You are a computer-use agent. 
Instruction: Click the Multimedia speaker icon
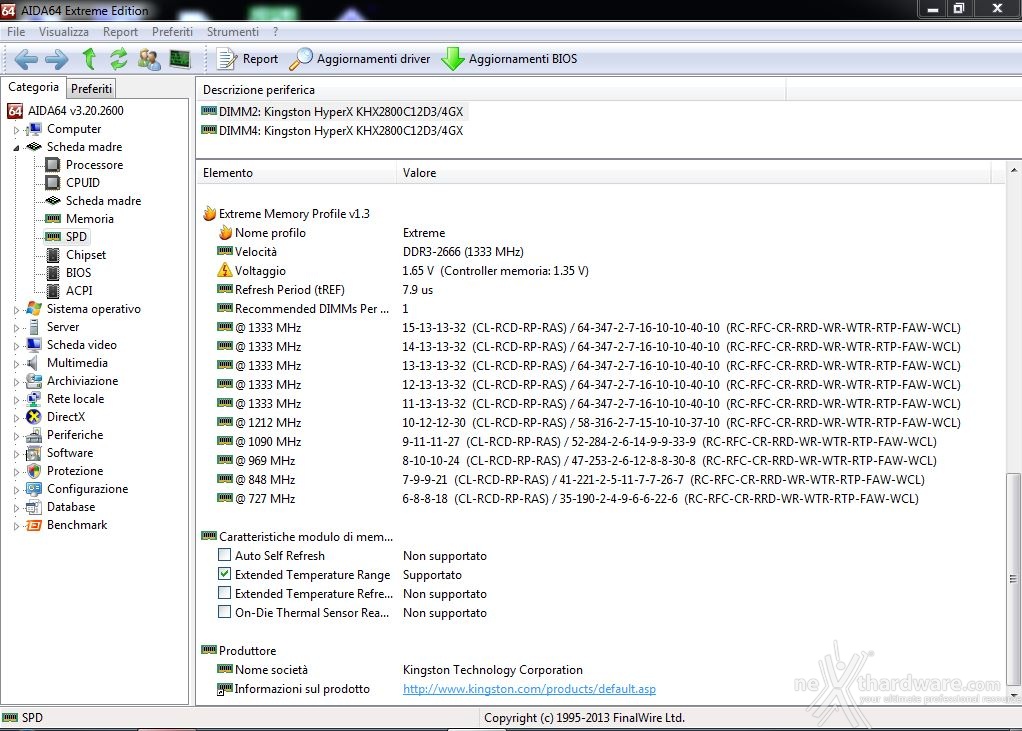[x=32, y=363]
